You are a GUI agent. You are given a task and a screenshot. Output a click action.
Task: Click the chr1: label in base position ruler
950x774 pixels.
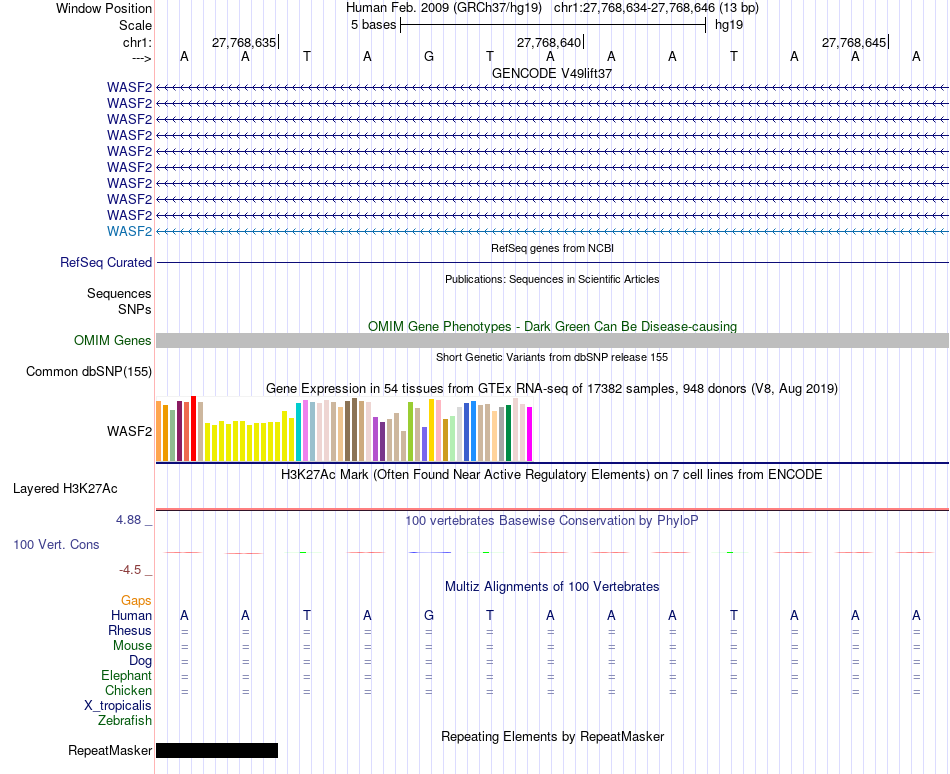point(137,42)
